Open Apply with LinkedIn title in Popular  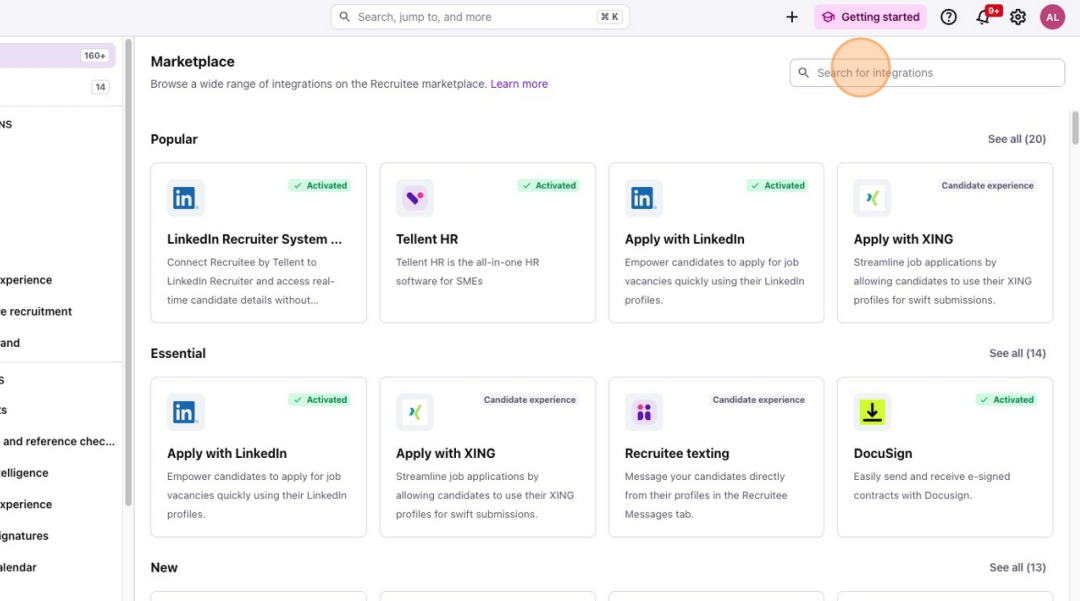tap(685, 239)
